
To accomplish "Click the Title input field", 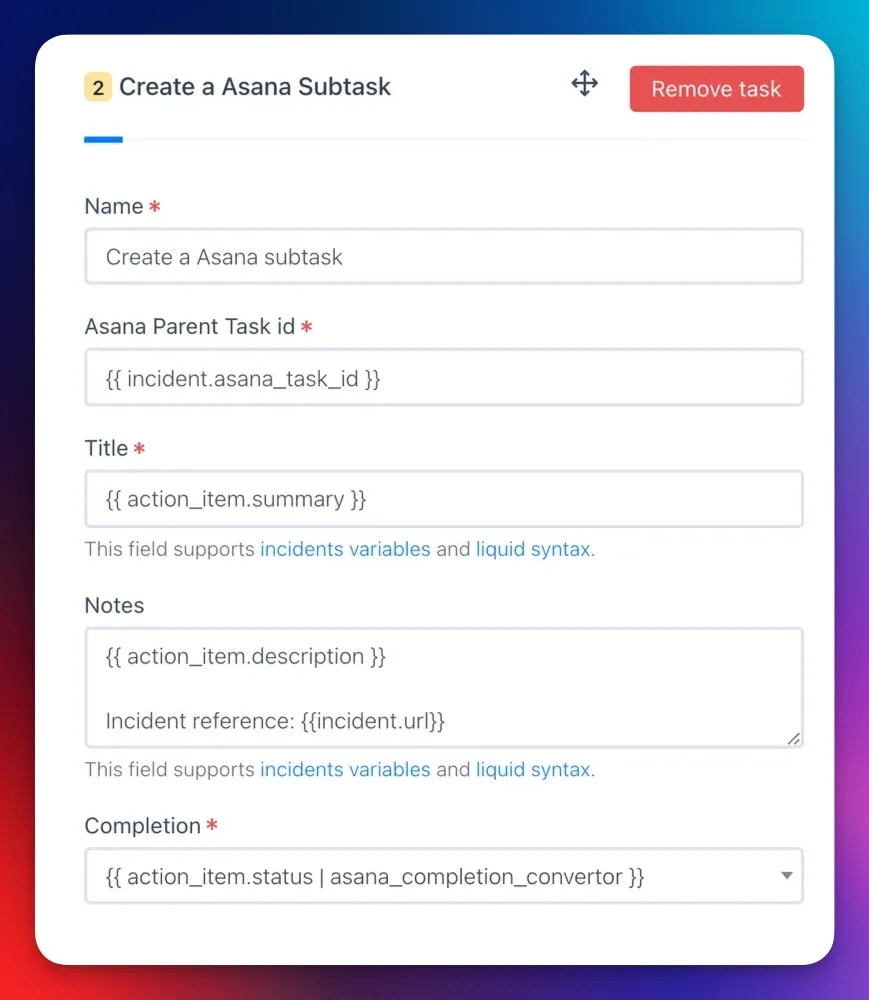I will 444,499.
